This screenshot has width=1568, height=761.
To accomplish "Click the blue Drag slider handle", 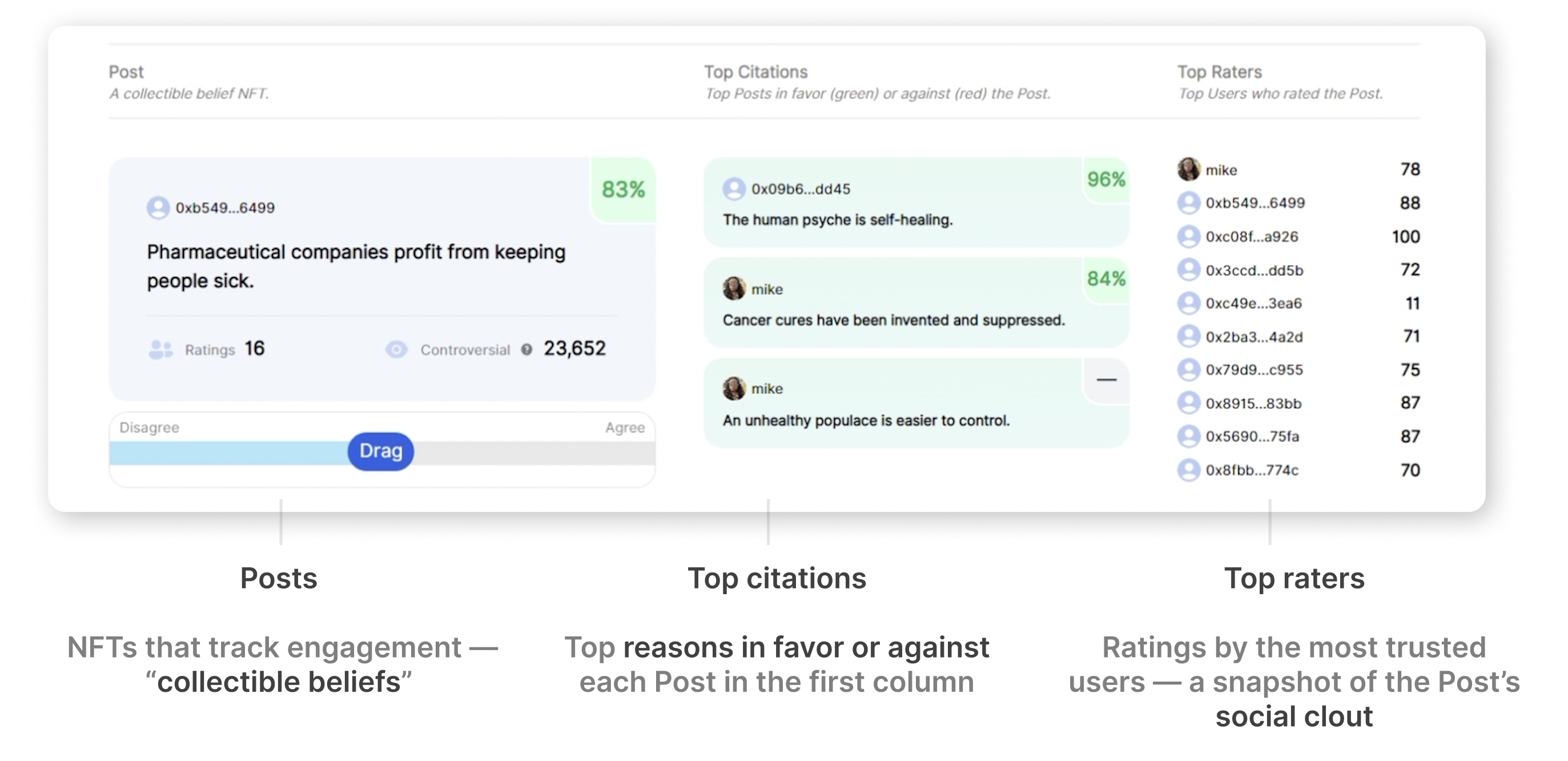I will pyautogui.click(x=381, y=451).
